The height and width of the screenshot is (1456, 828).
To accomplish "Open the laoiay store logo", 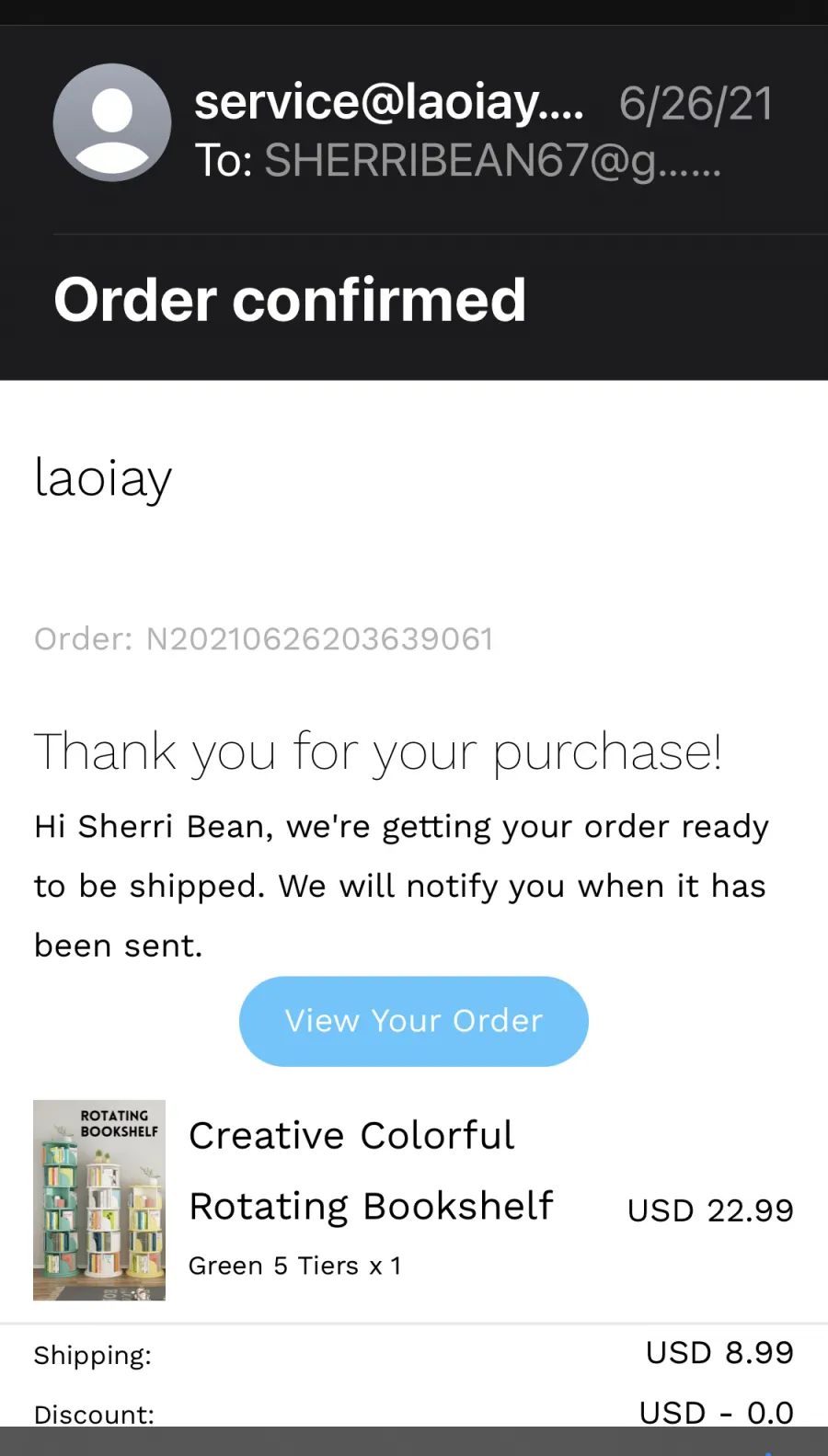I will 103,478.
